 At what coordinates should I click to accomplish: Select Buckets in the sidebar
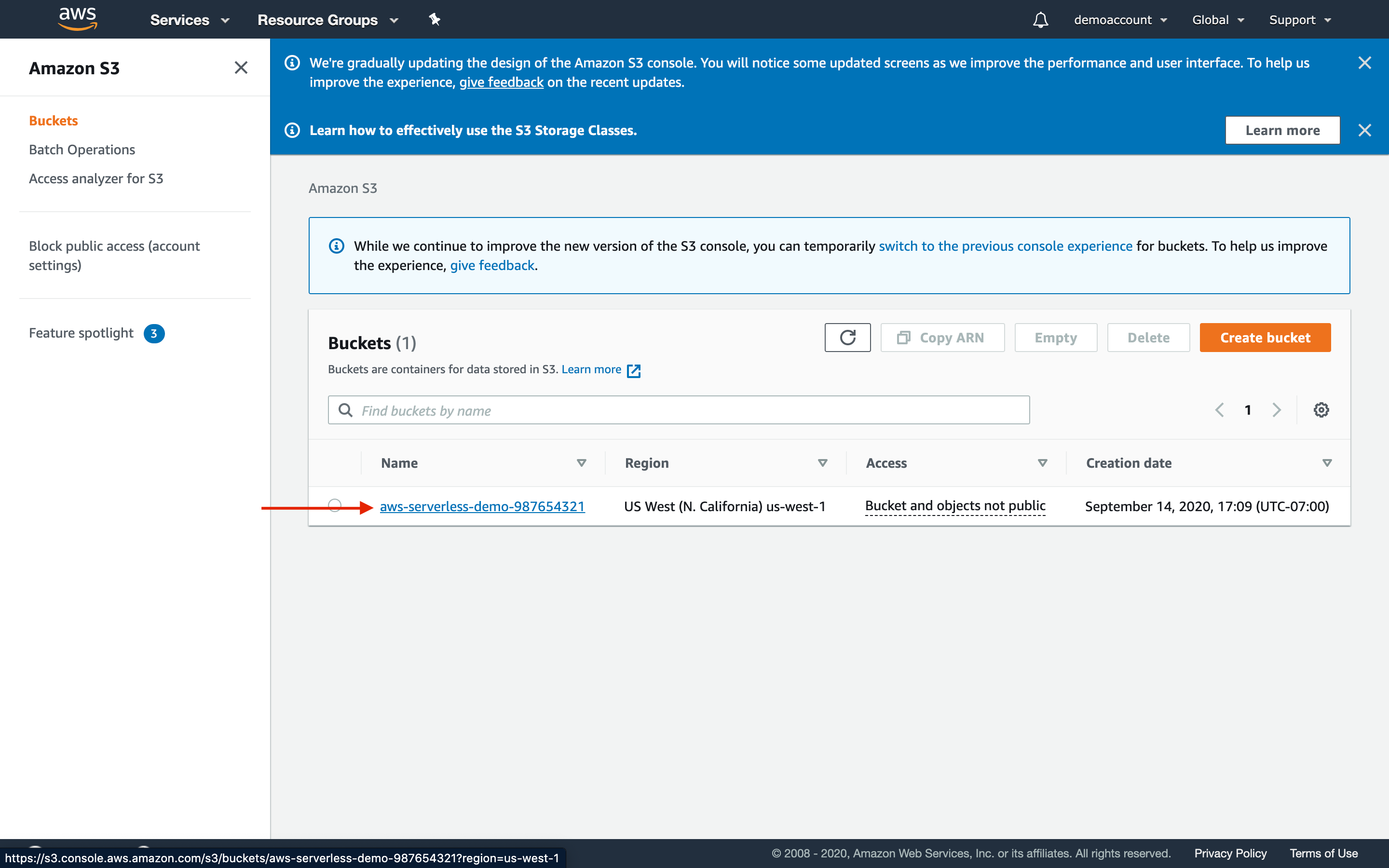tap(54, 121)
